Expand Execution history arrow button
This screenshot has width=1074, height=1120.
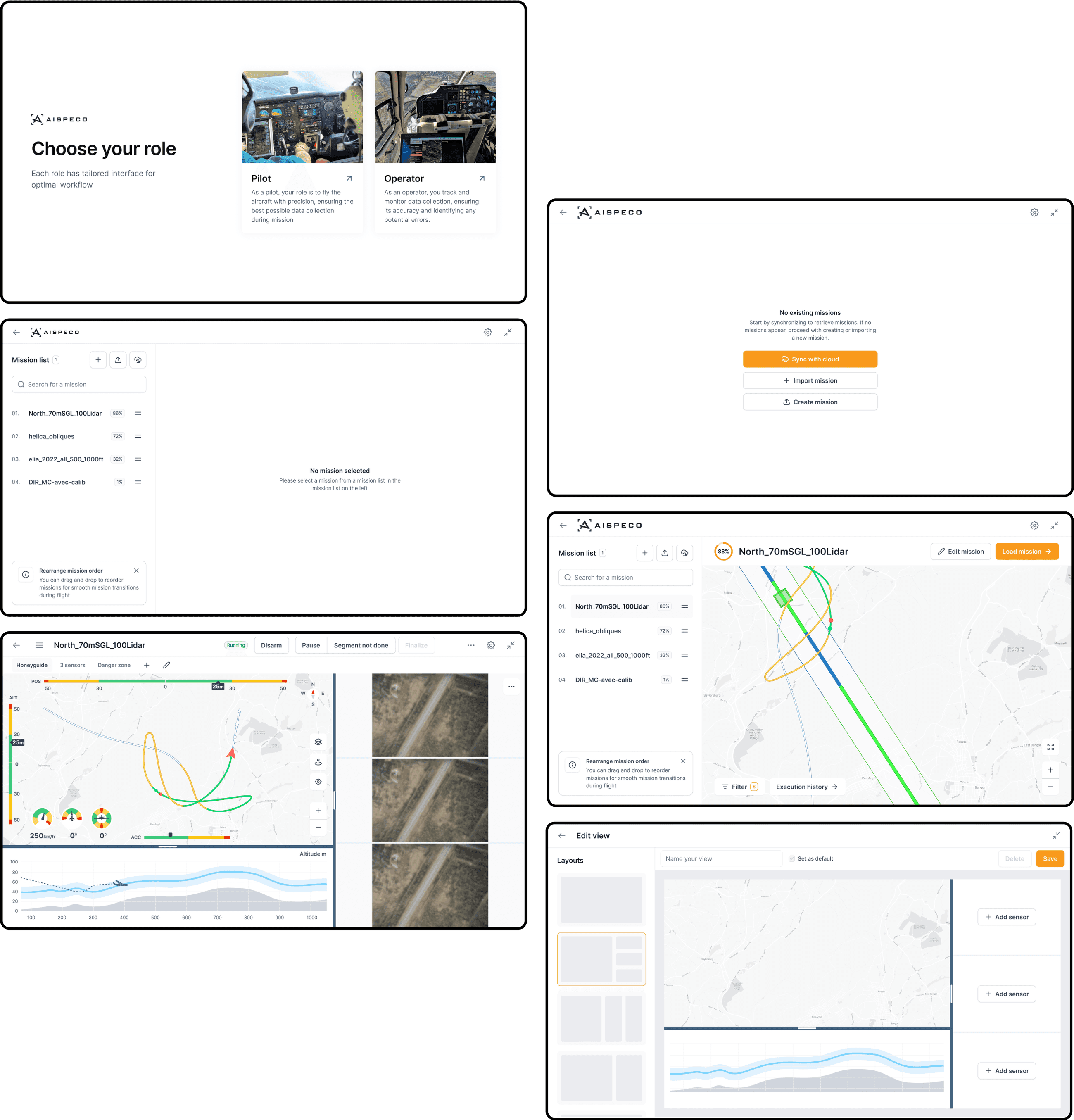[x=807, y=787]
